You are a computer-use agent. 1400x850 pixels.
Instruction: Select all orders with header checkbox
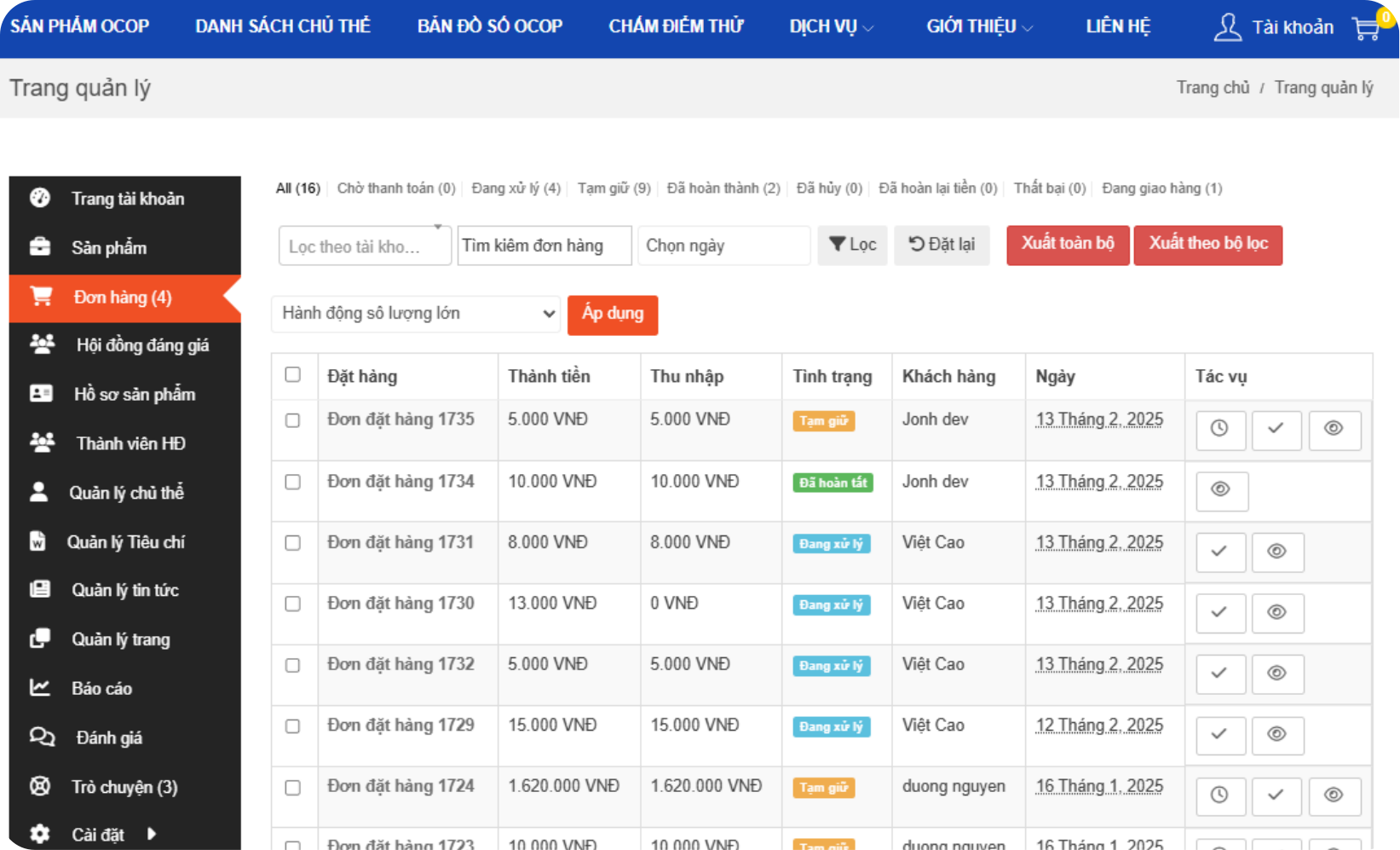coord(293,375)
